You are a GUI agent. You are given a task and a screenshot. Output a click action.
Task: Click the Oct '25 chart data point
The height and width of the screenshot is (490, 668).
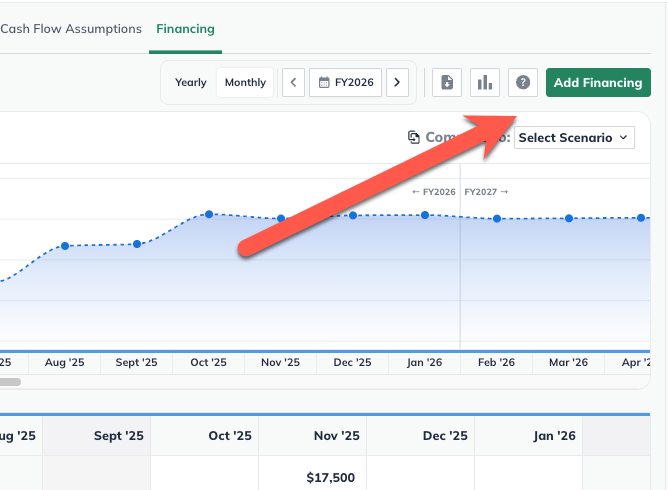209,214
